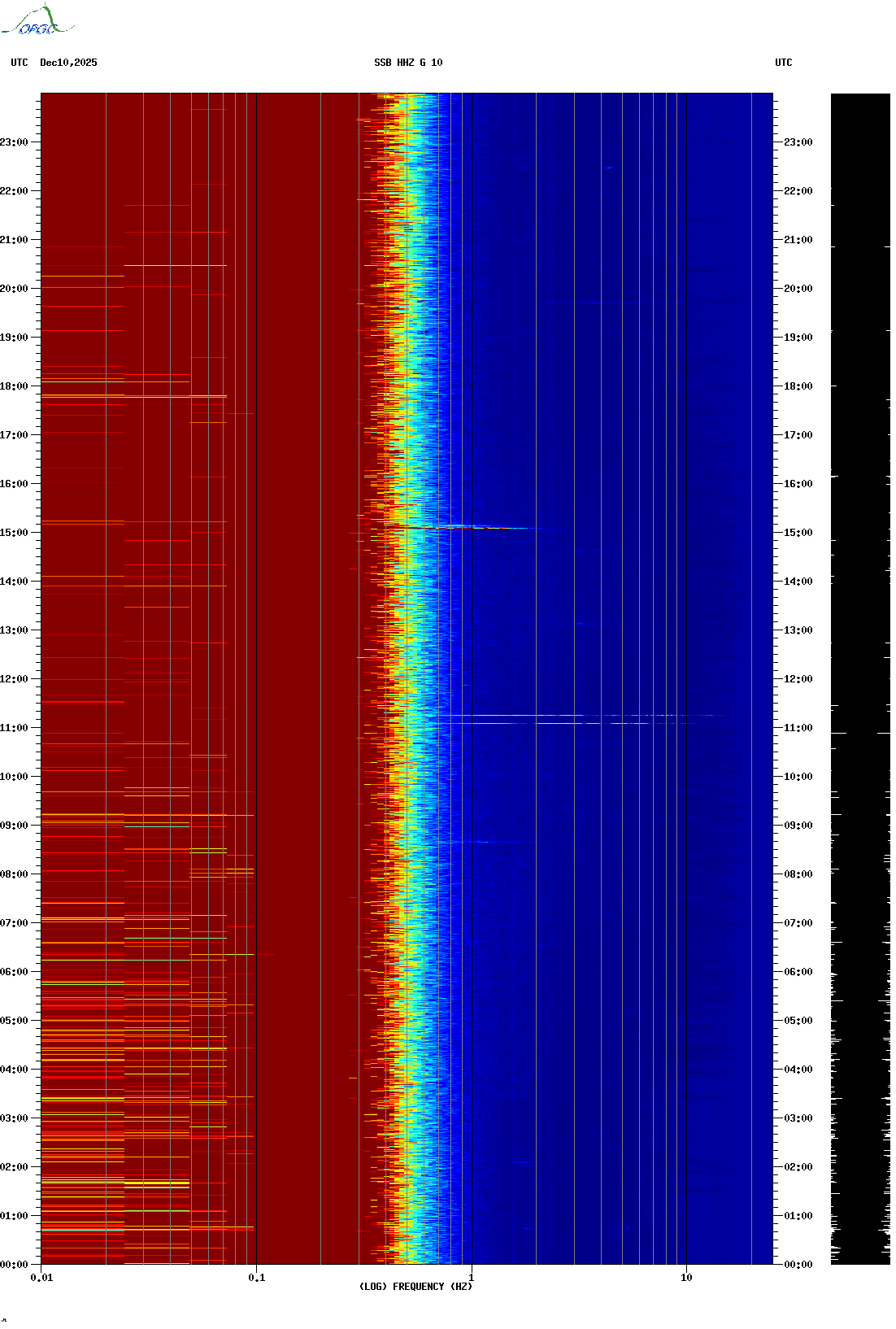The image size is (896, 1329).
Task: Click the 23:00 time label on left axis
Action: (x=14, y=142)
